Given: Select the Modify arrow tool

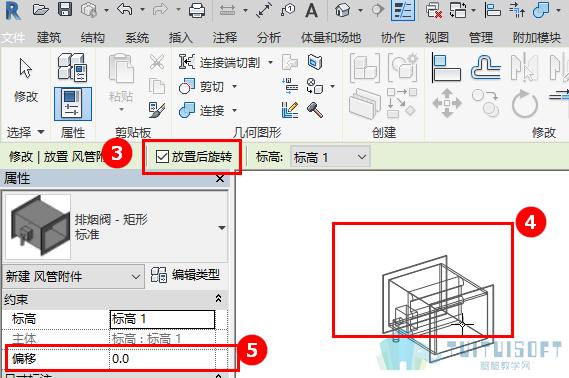Looking at the screenshot, I should (26, 79).
